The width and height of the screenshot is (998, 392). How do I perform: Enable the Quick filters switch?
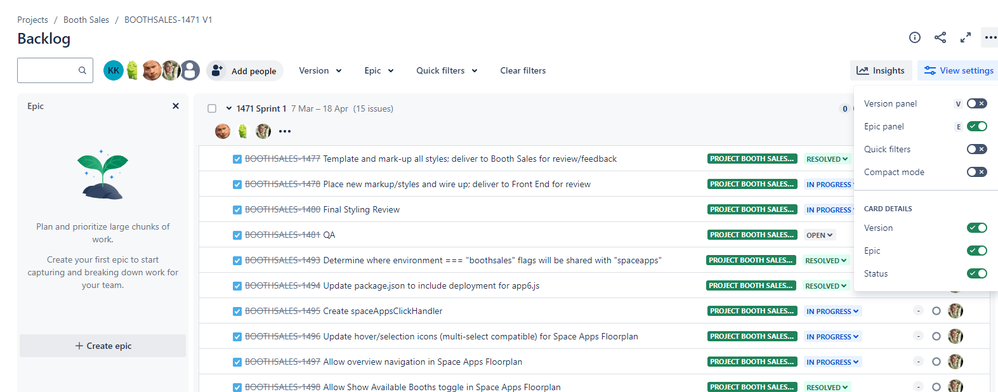pos(977,150)
